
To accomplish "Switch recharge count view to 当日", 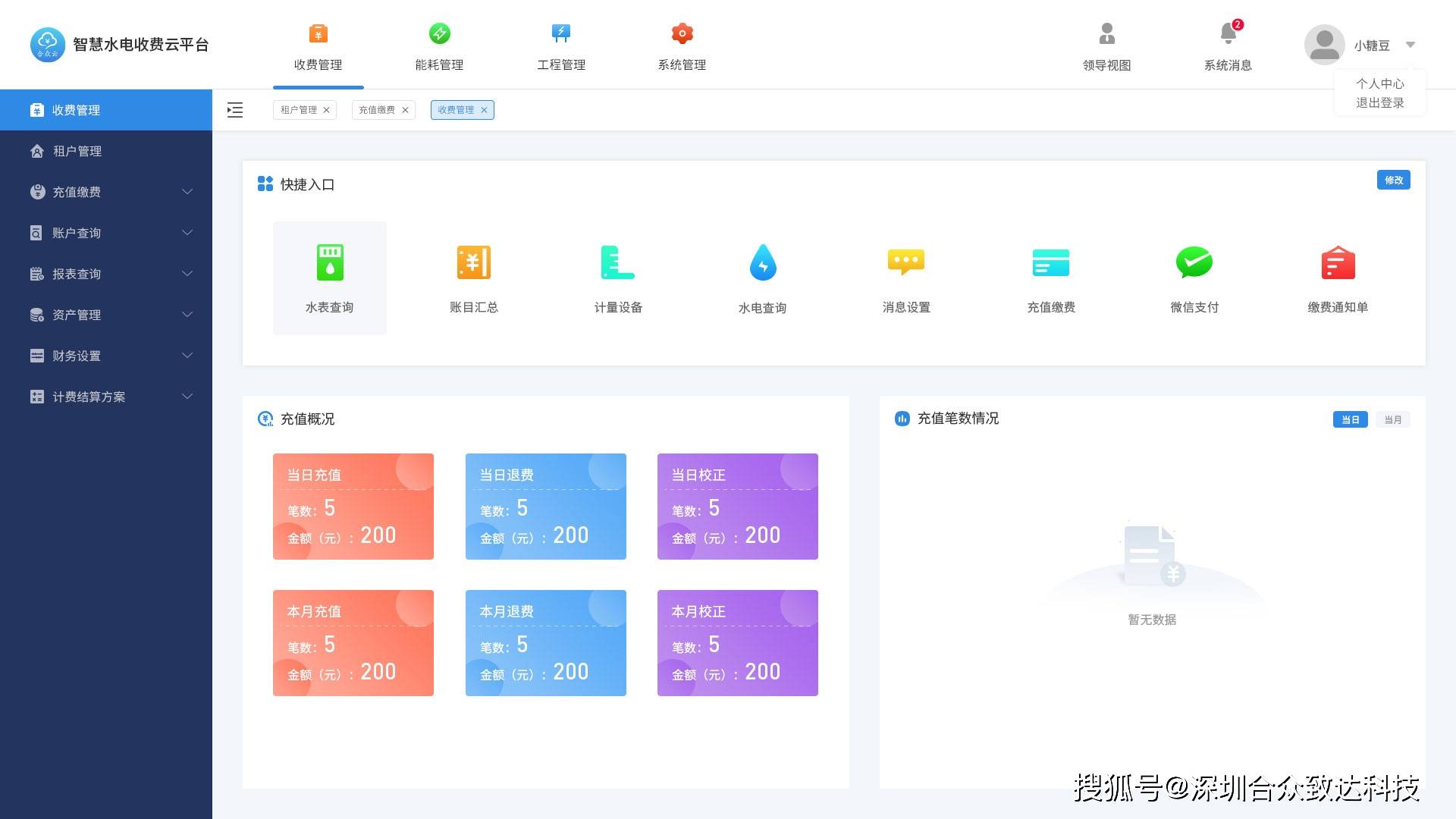I will click(x=1350, y=419).
